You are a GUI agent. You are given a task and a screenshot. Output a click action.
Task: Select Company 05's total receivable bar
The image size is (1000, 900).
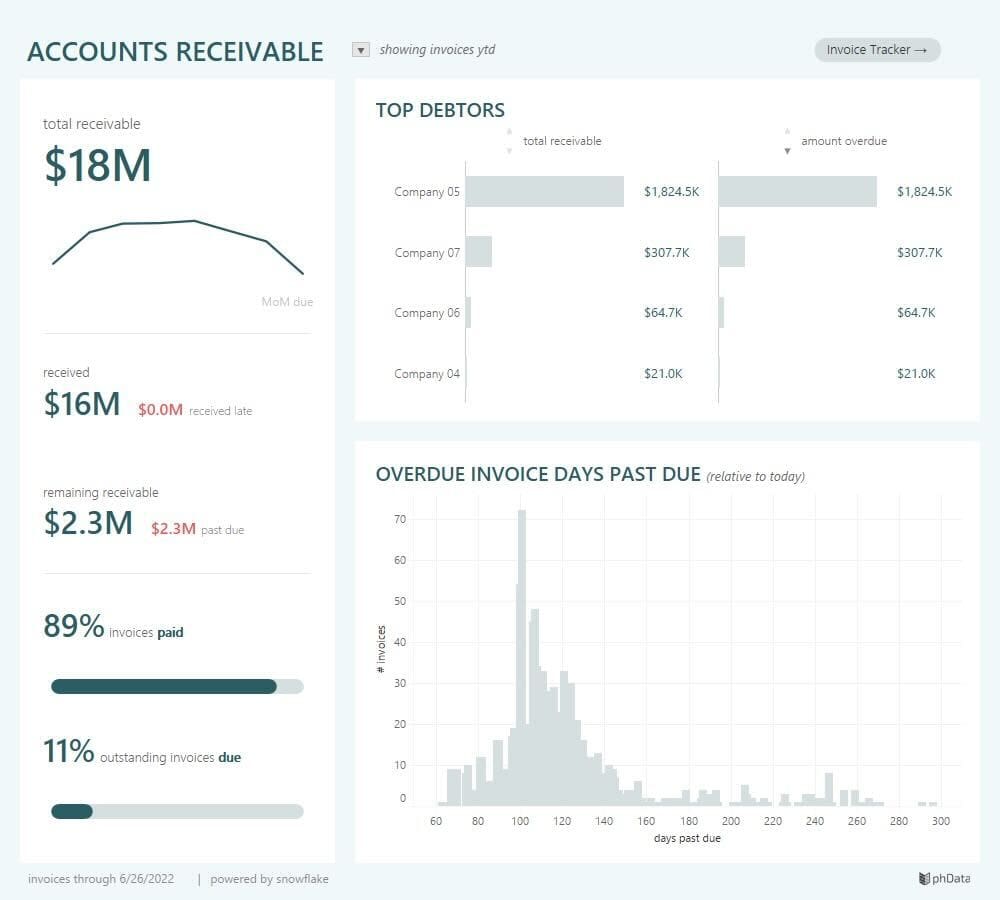545,191
